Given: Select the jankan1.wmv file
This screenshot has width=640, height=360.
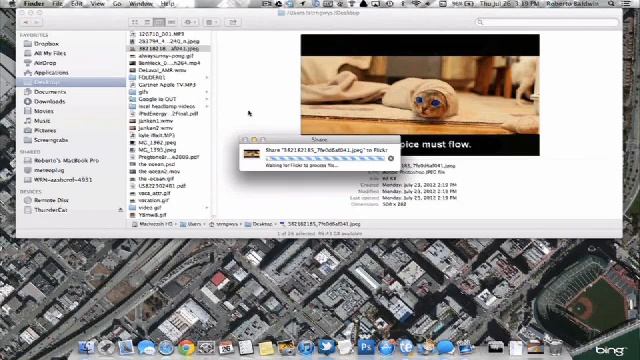Looking at the screenshot, I should [x=156, y=121].
